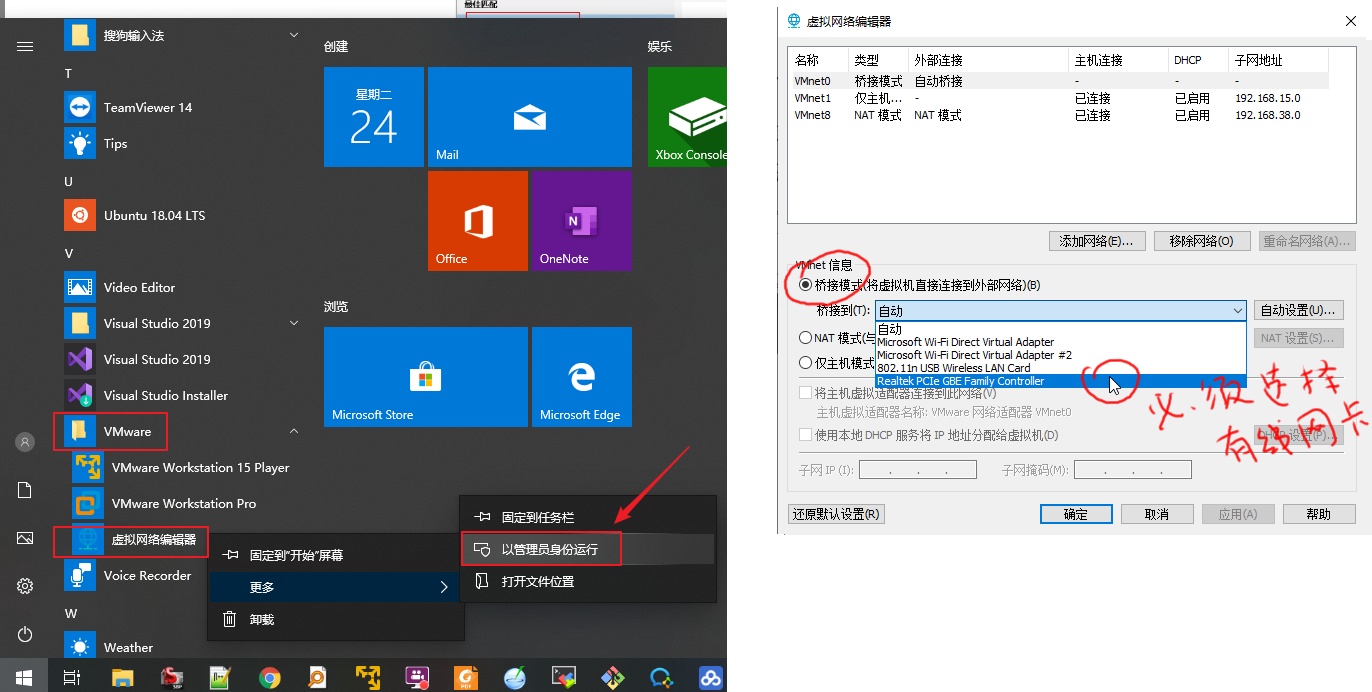
Task: Click 确定 button in network editor
Action: (x=1076, y=514)
